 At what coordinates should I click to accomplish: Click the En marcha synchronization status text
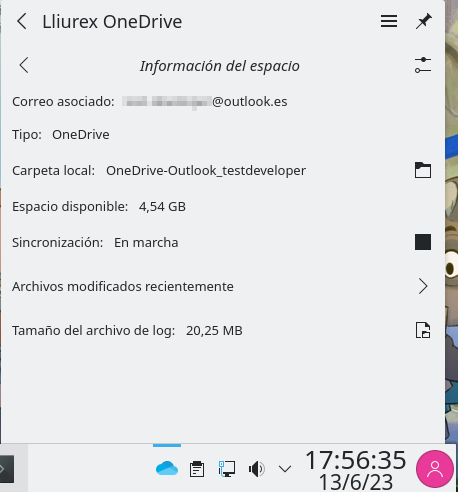[146, 242]
